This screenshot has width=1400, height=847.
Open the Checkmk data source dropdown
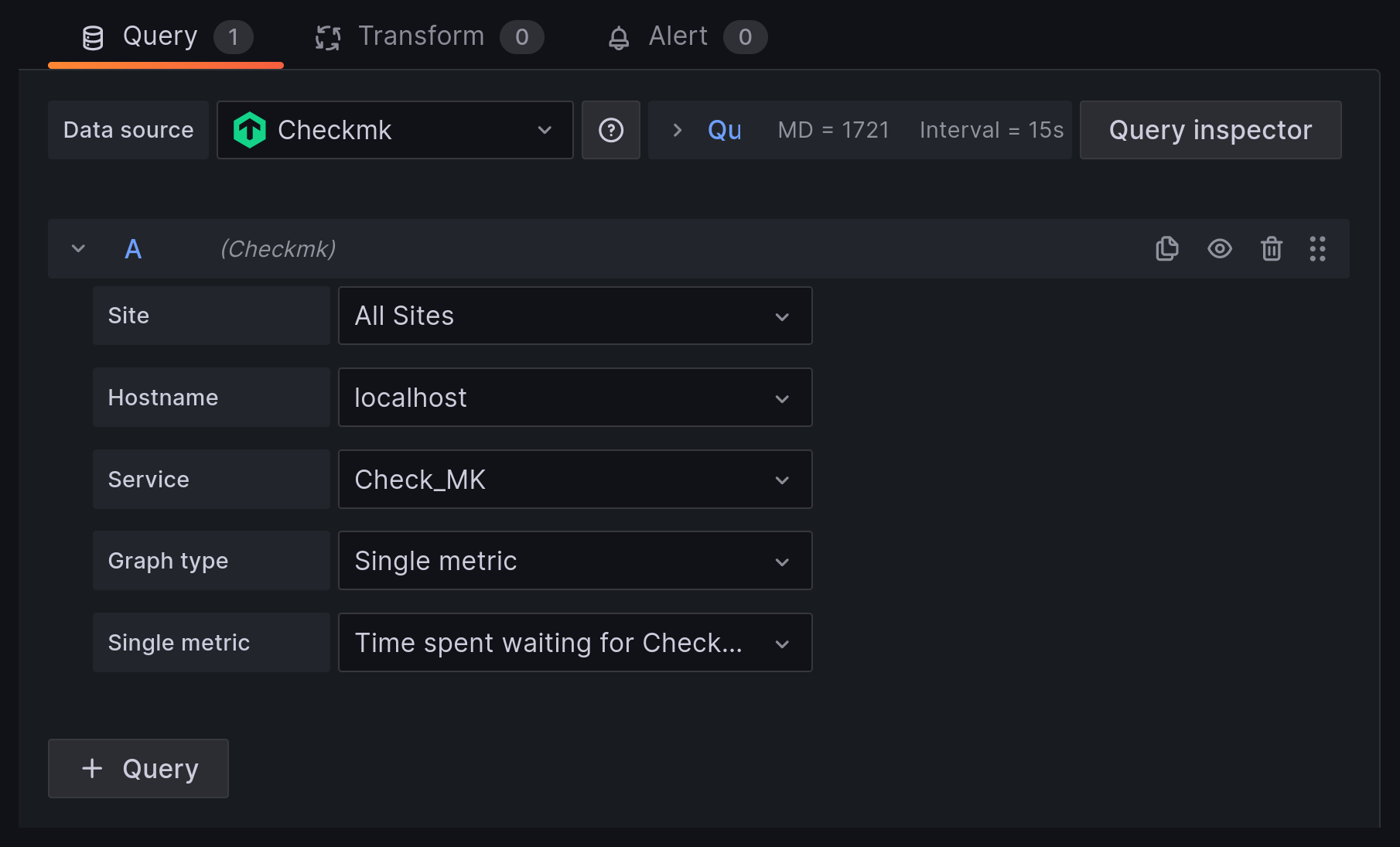click(x=394, y=130)
